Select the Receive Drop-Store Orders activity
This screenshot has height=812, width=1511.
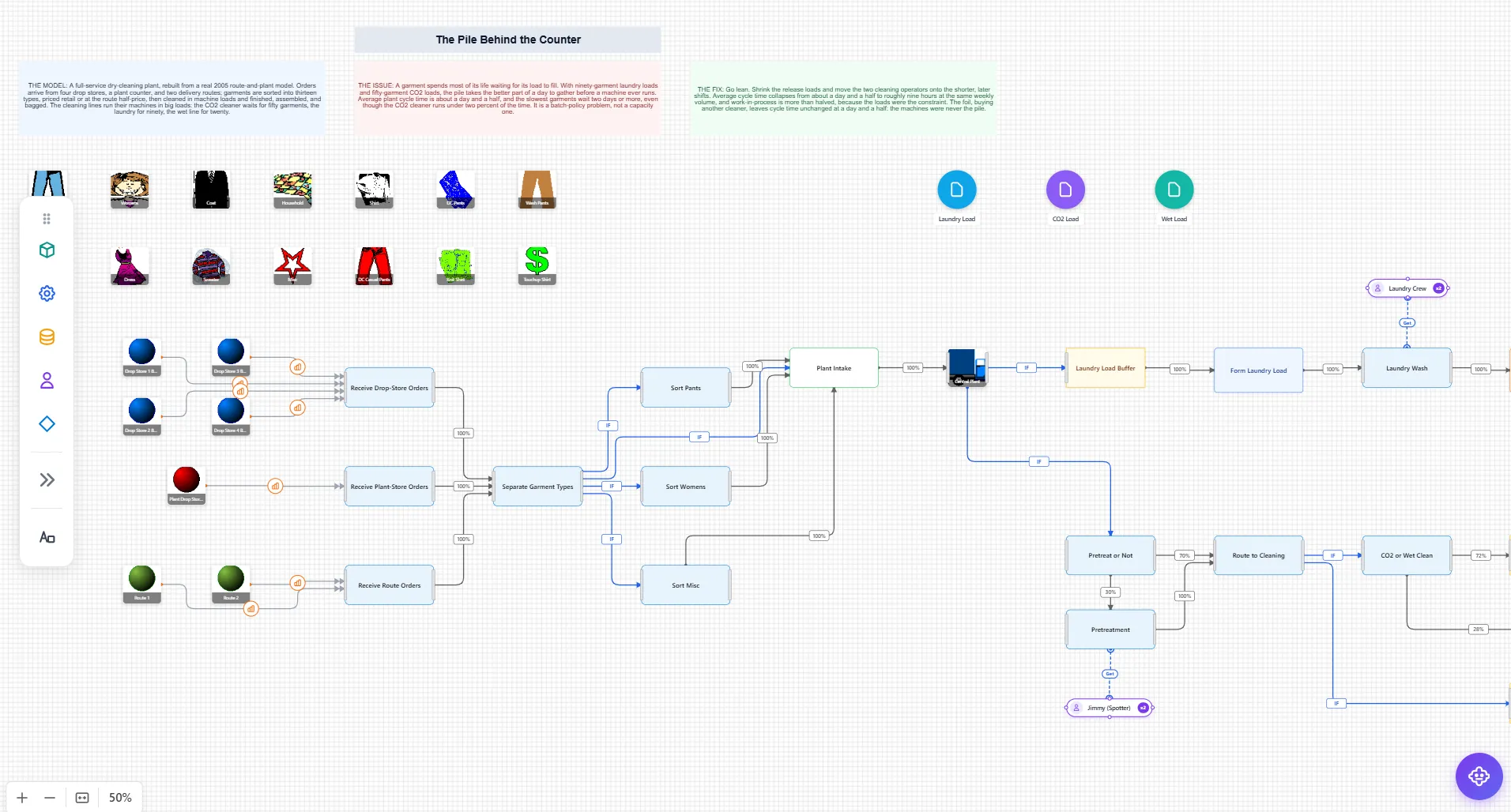[x=390, y=388]
